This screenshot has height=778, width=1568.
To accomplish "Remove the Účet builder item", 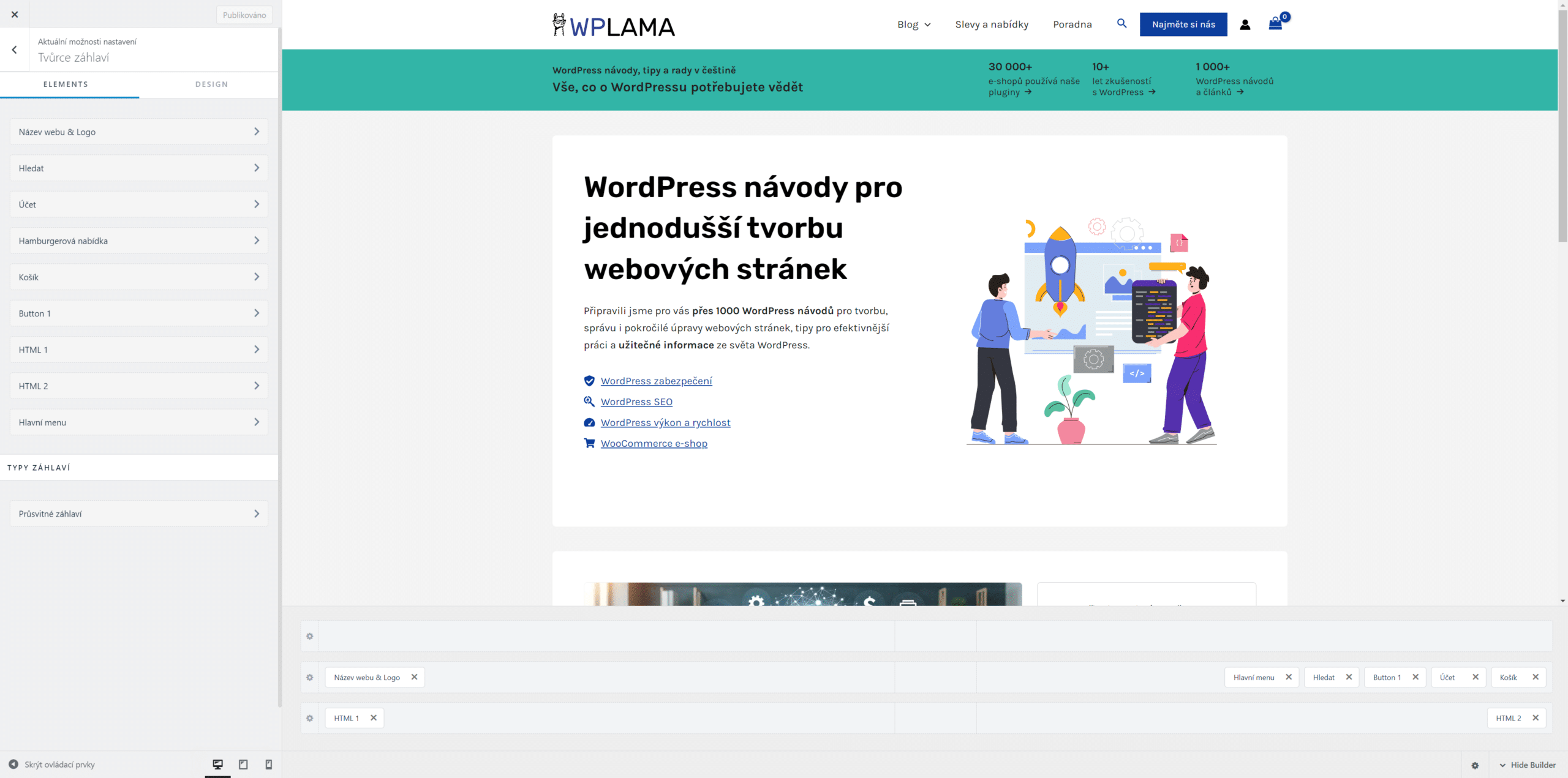I will coord(1476,677).
